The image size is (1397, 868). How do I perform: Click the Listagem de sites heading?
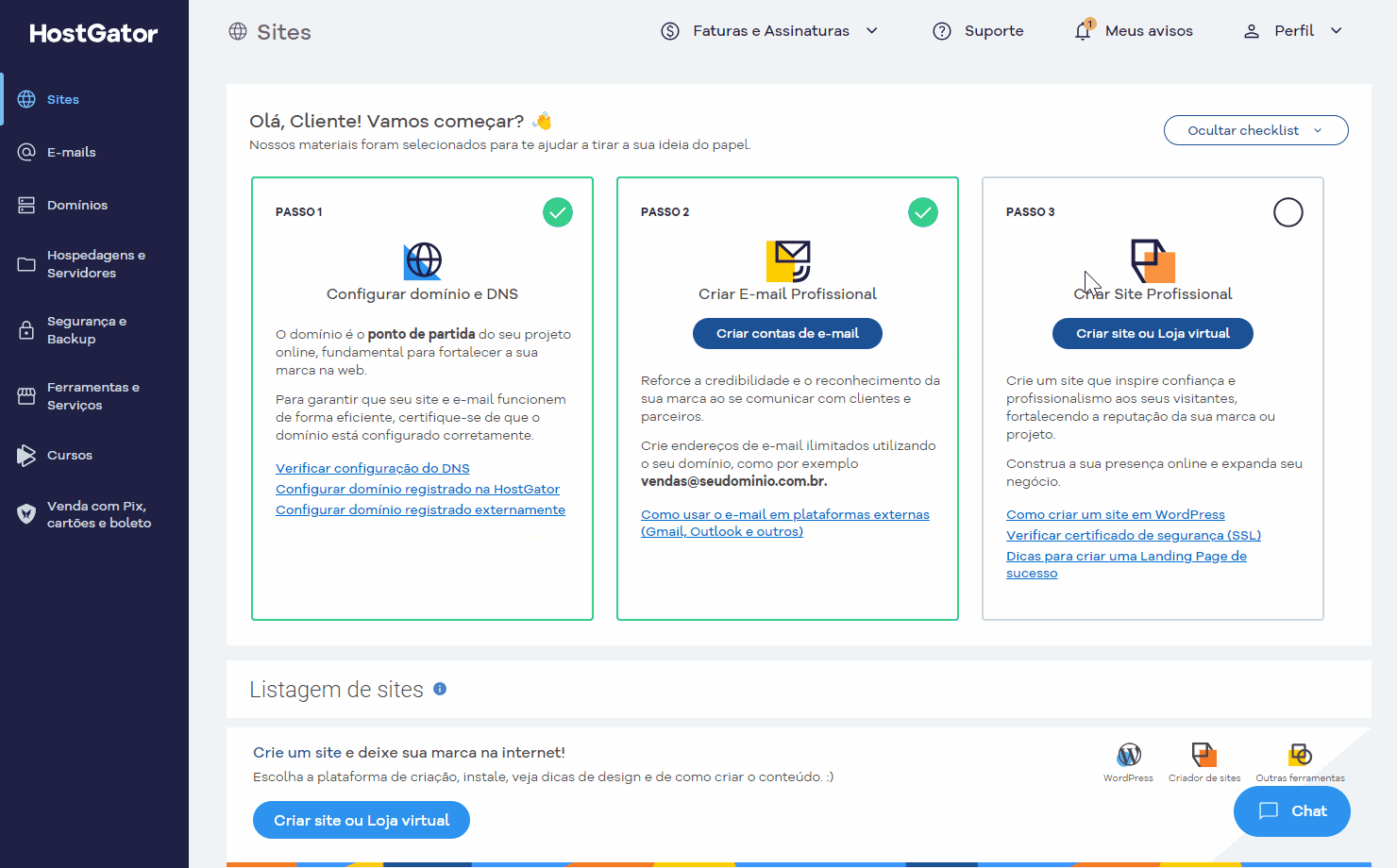pos(336,690)
